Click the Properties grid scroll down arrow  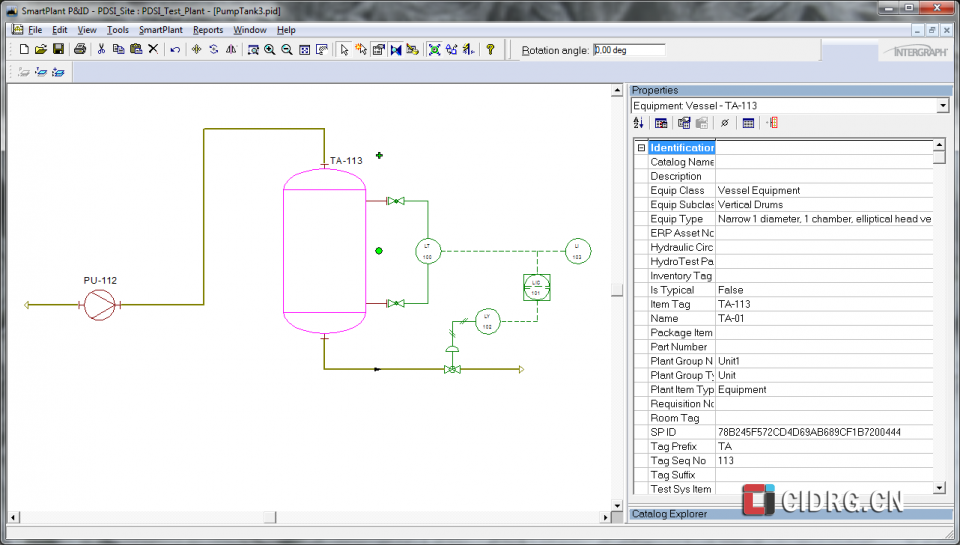[x=939, y=488]
